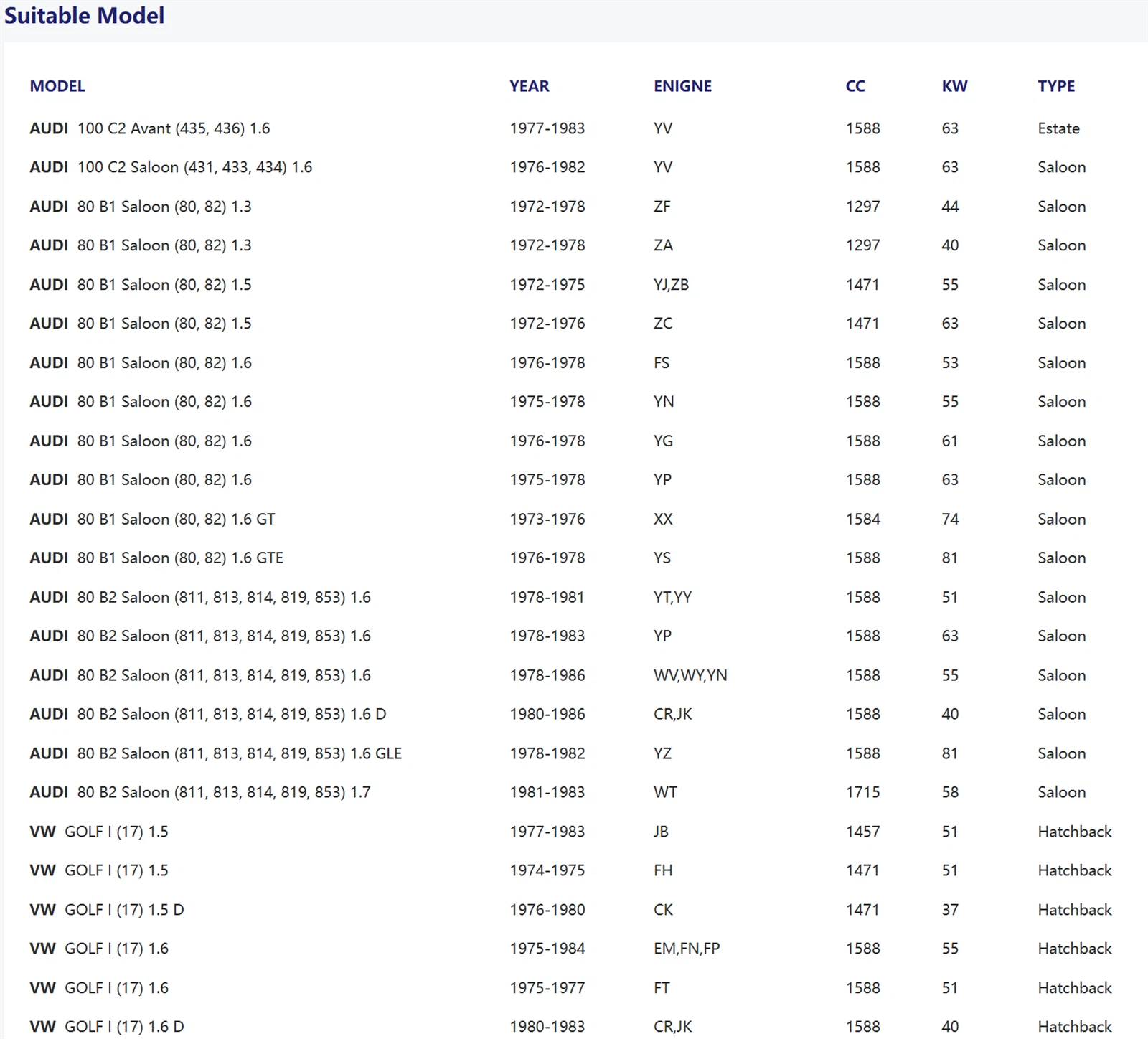Click KW value 61
Image resolution: width=1148 pixels, height=1039 pixels.
point(949,441)
